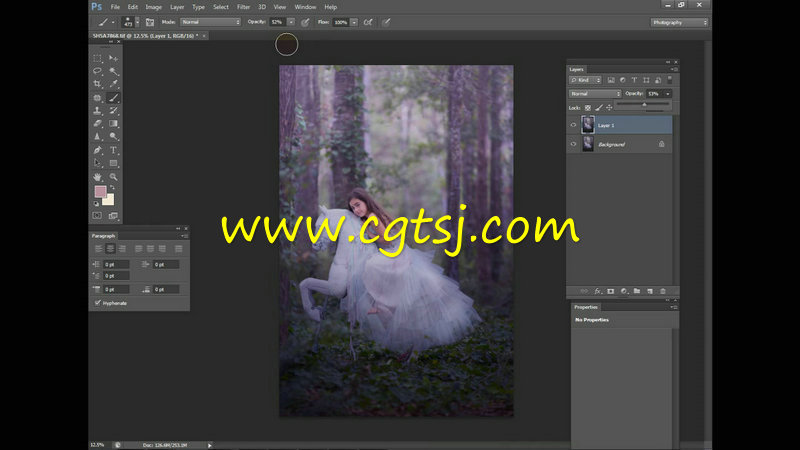This screenshot has width=800, height=450.
Task: Select the Rectangle shape tool
Action: (113, 163)
